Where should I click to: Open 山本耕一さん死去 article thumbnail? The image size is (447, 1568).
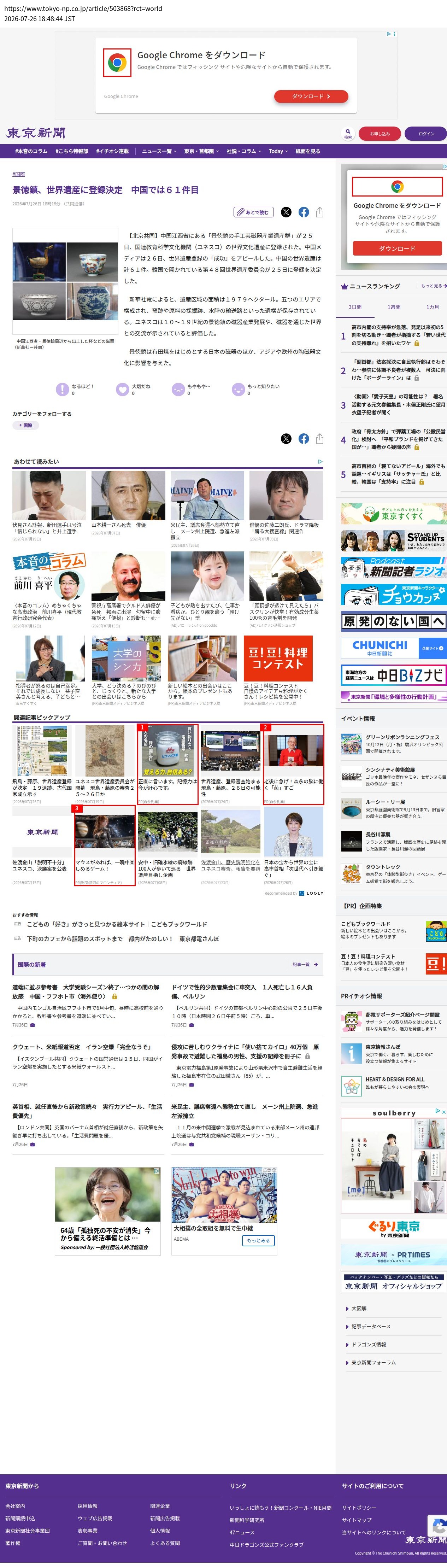tap(128, 495)
